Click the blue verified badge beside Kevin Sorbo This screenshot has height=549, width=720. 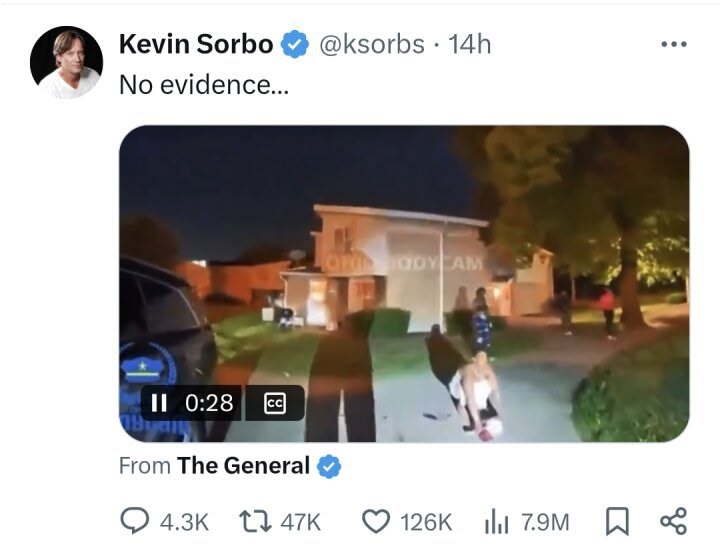click(294, 44)
